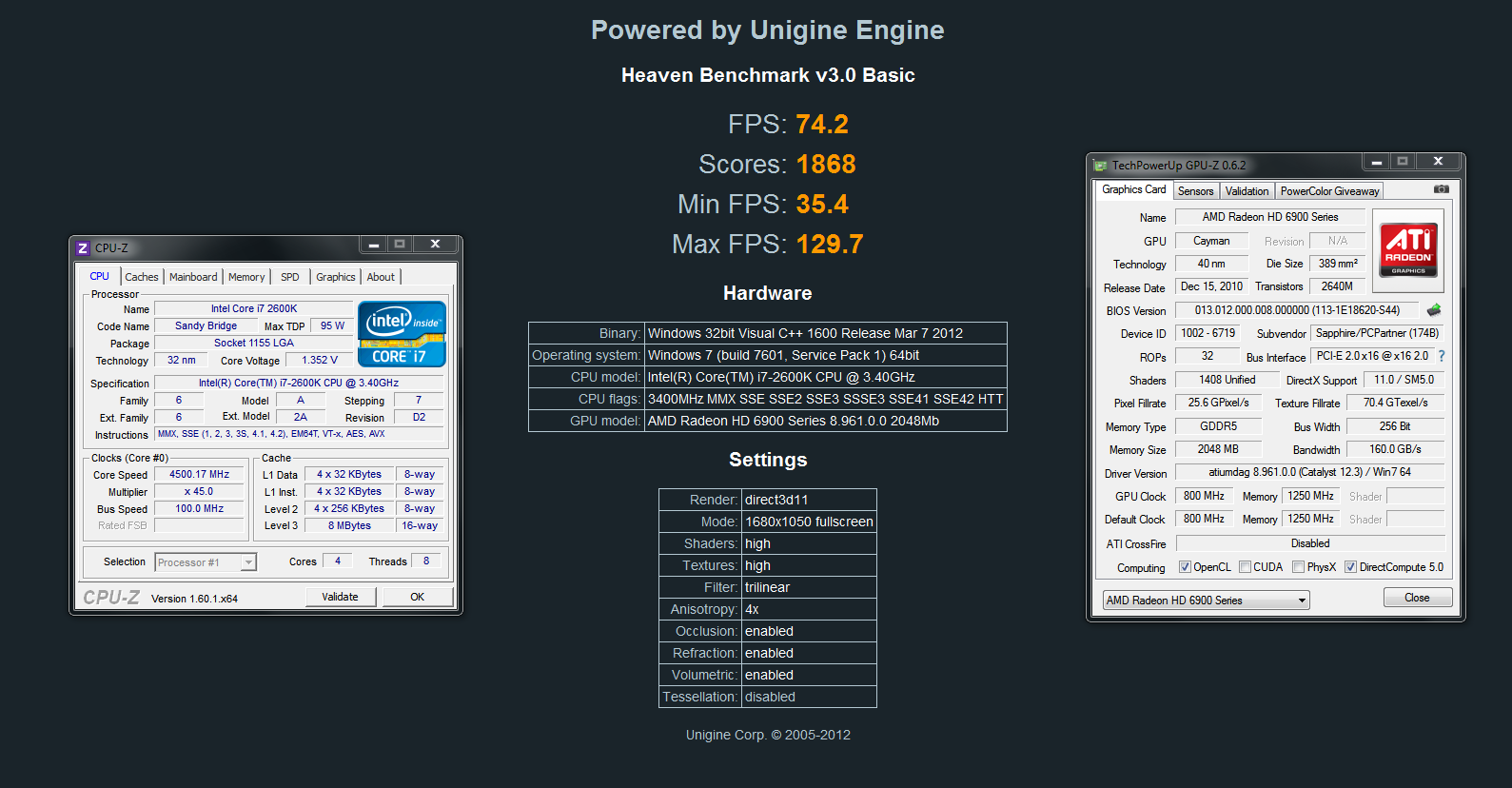Enable the CUDA checkbox
1512x788 pixels.
(x=1245, y=567)
